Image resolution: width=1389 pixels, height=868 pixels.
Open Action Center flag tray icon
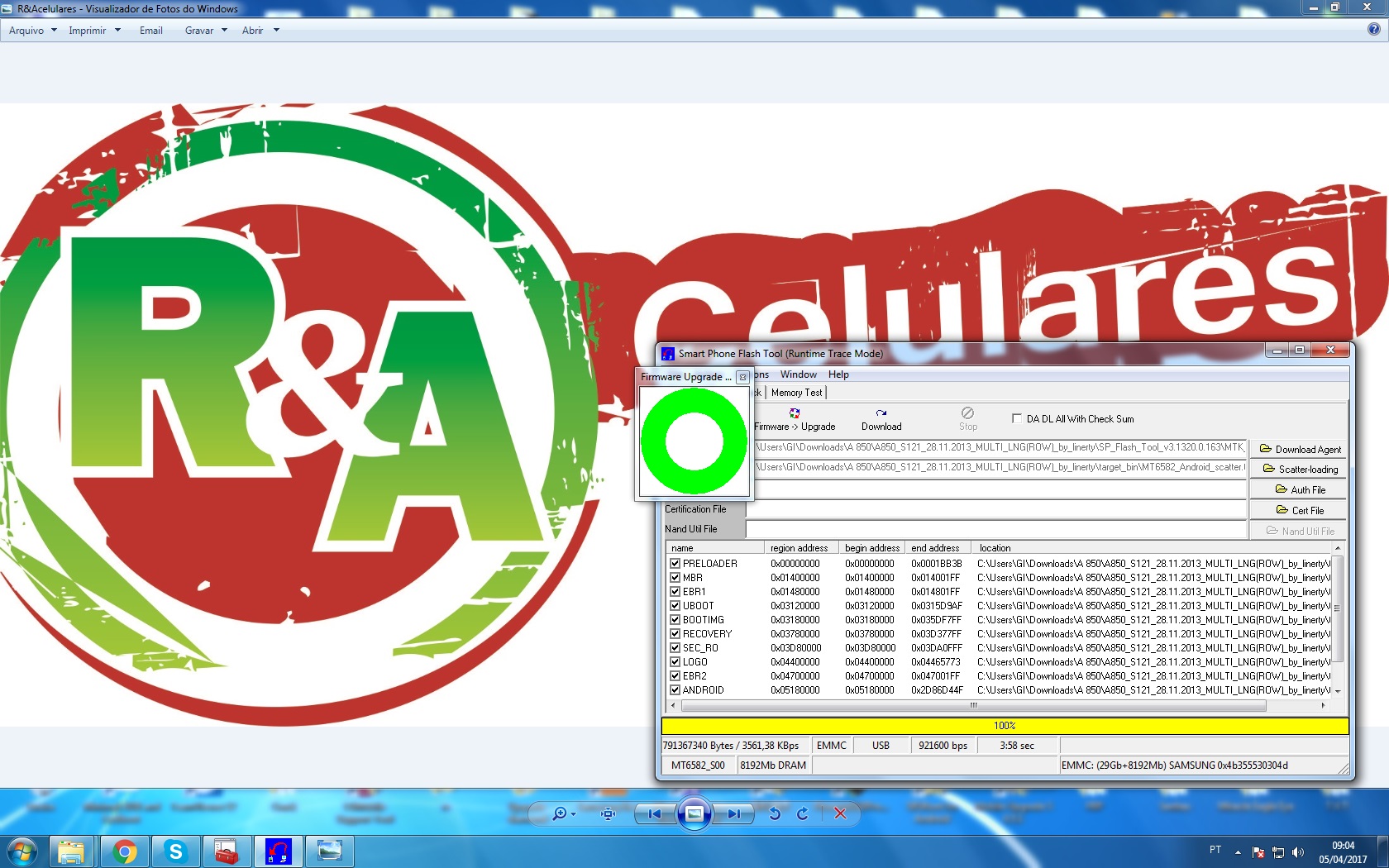point(1258,852)
